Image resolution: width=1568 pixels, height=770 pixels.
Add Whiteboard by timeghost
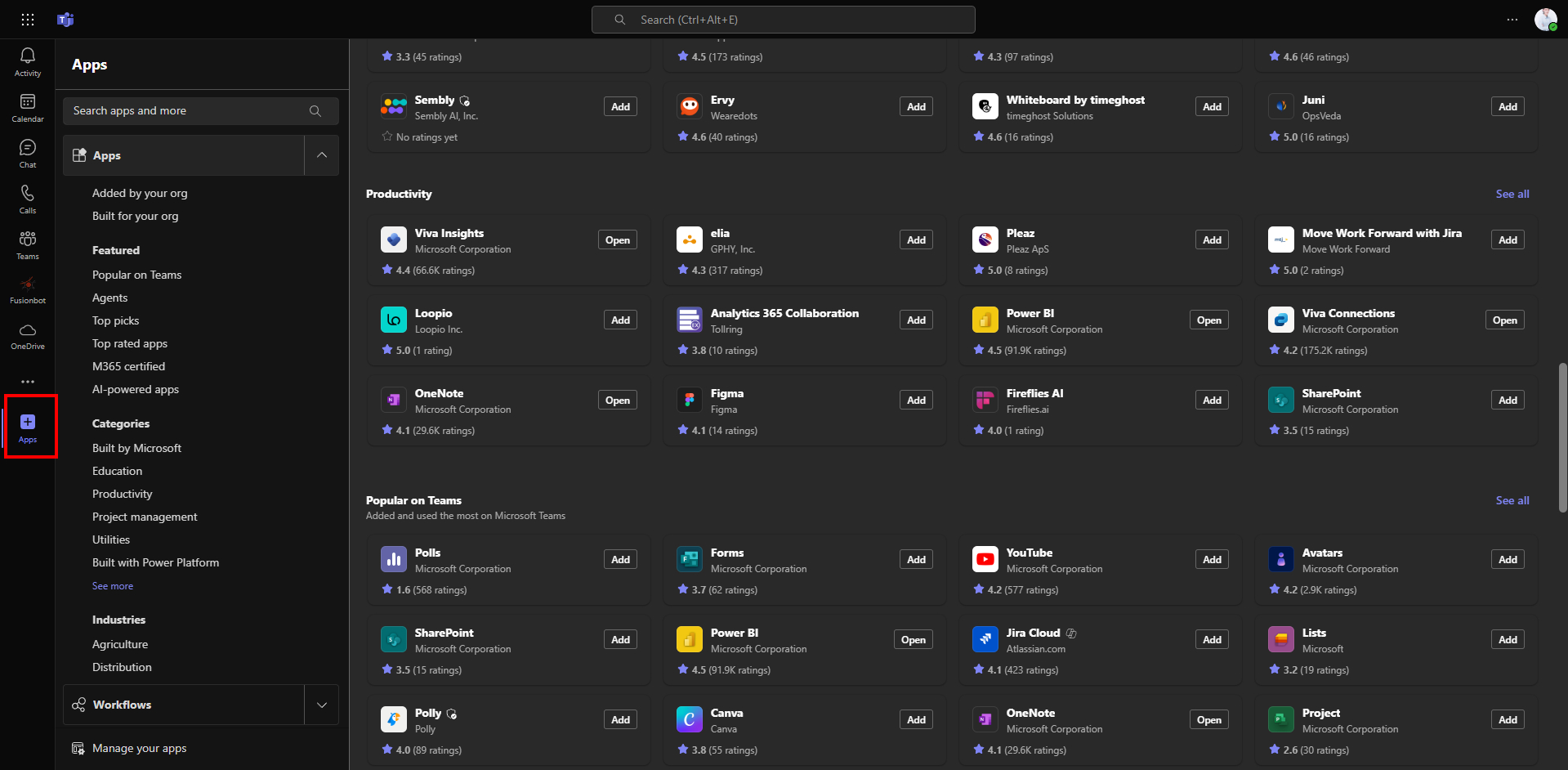pyautogui.click(x=1213, y=106)
